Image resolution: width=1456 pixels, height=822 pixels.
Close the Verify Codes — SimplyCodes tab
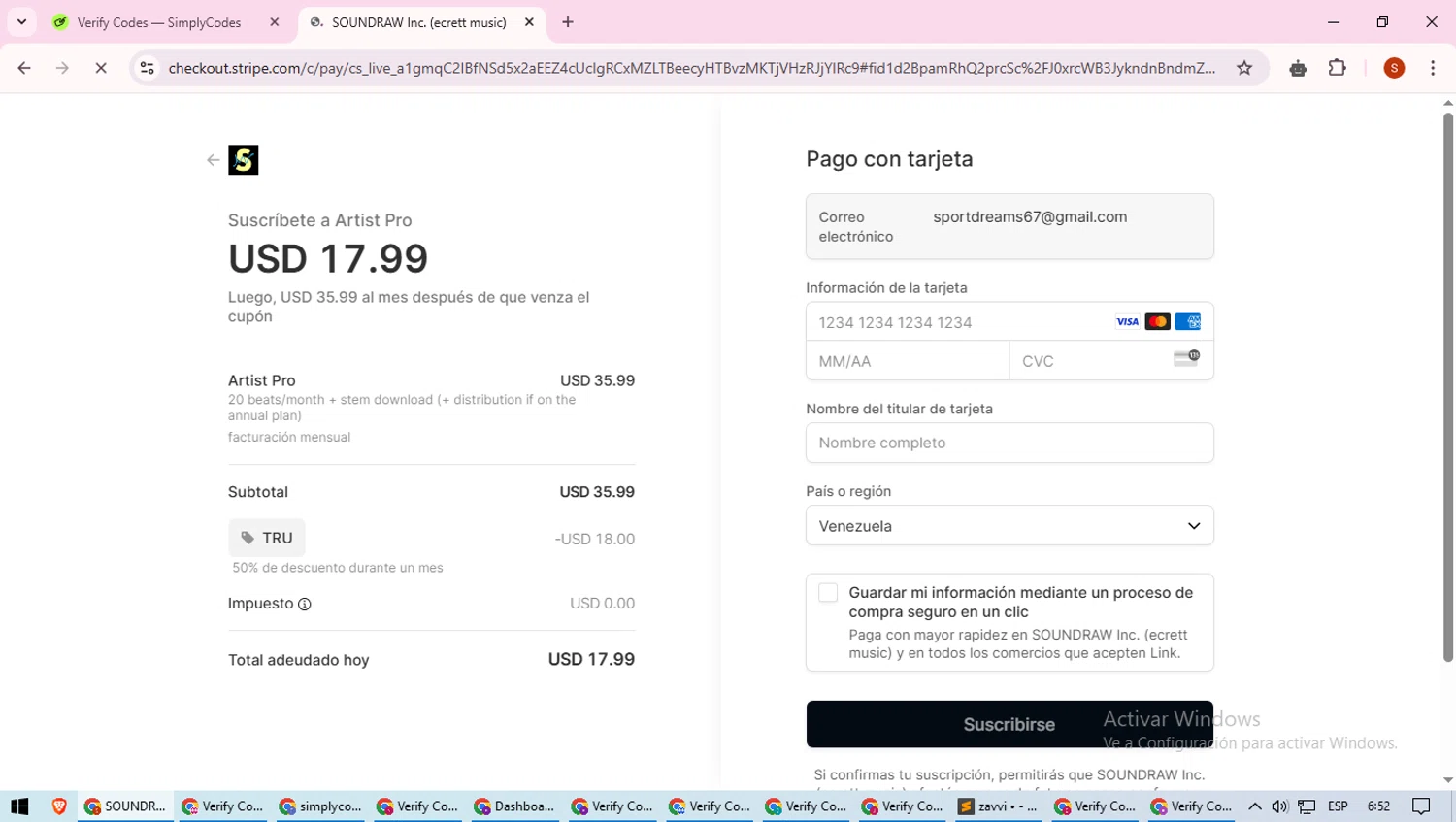275,22
